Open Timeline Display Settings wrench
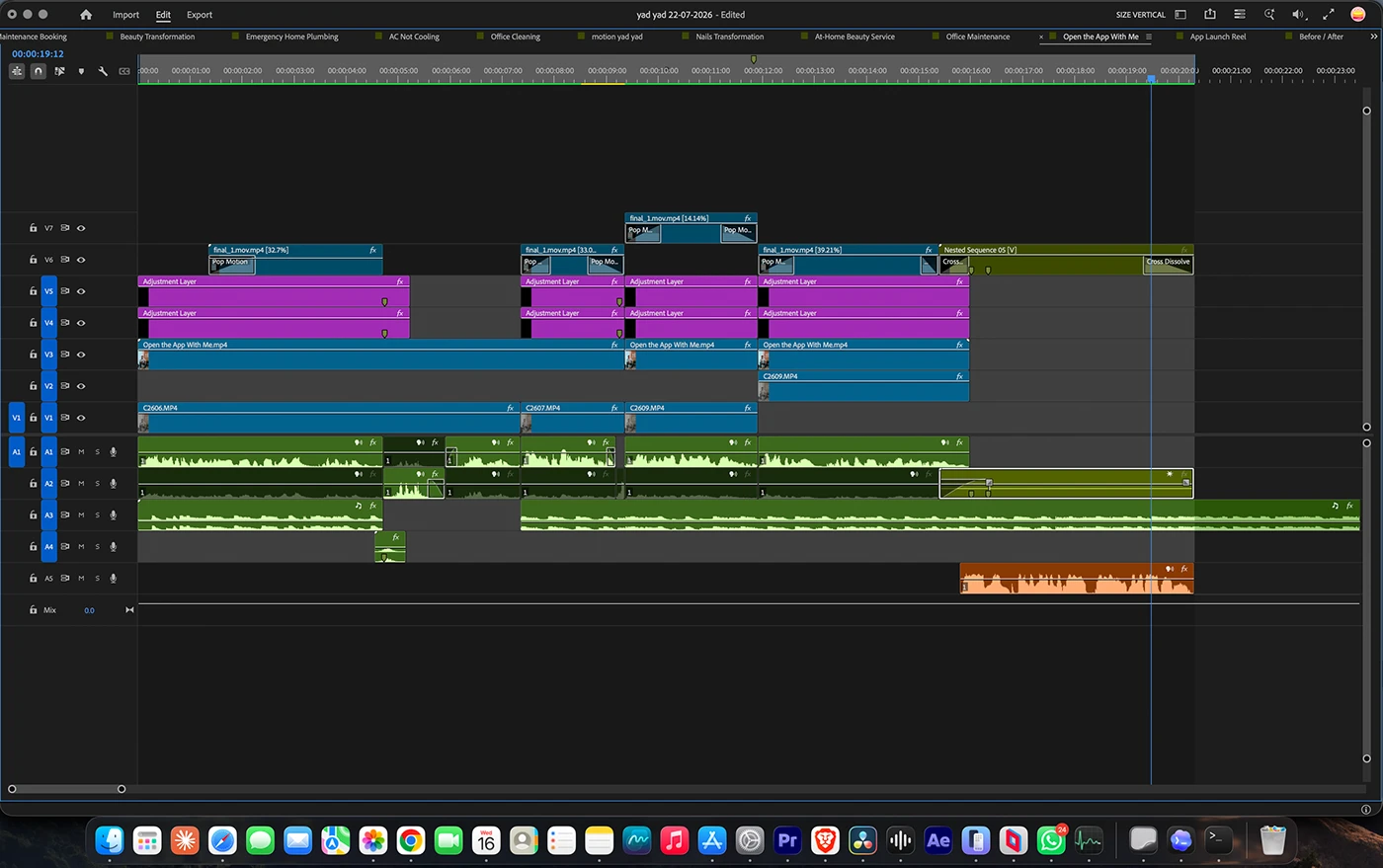The width and height of the screenshot is (1383, 868). pyautogui.click(x=103, y=71)
